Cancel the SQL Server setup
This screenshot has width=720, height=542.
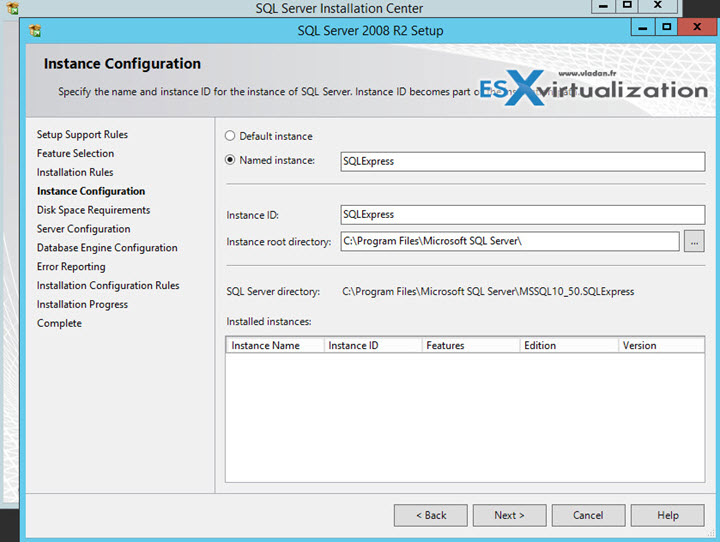pos(588,515)
